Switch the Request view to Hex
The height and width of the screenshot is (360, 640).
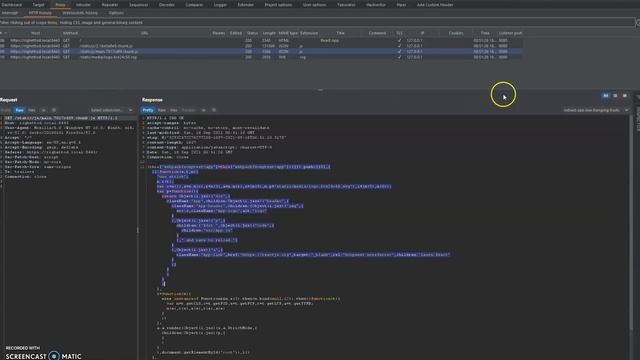pos(31,110)
